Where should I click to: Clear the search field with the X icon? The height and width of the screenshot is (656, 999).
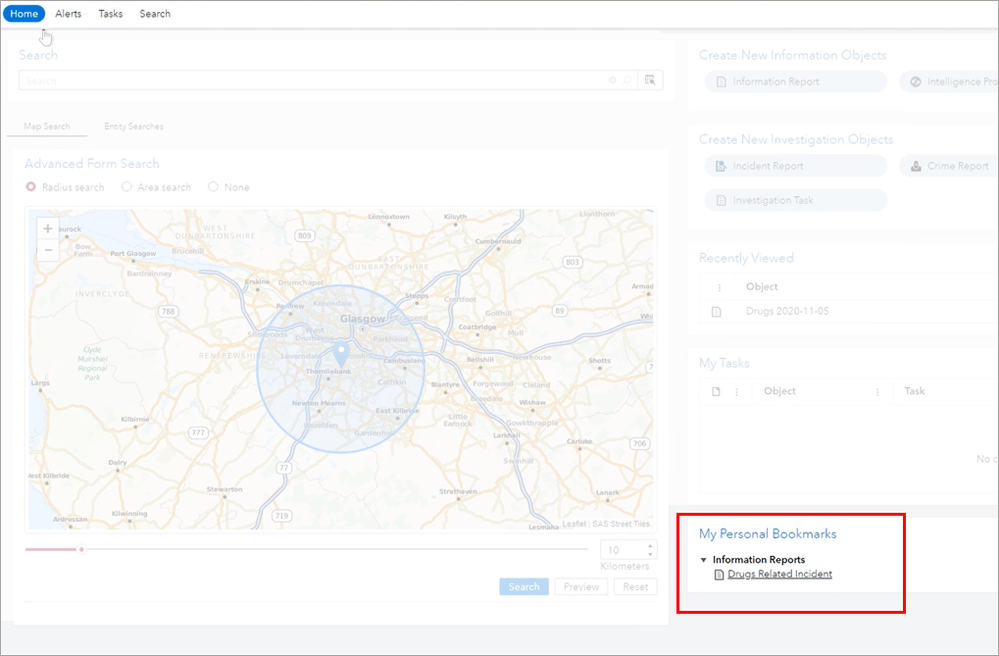(x=612, y=80)
